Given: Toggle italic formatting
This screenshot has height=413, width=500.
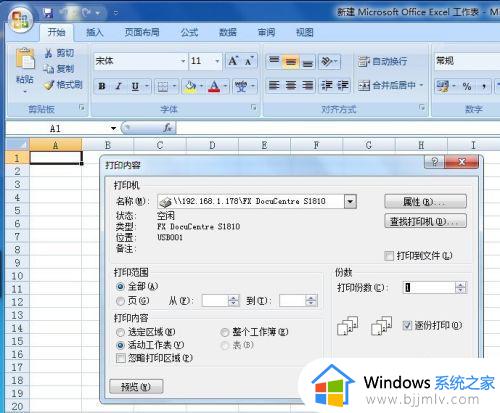Looking at the screenshot, I should [x=118, y=86].
